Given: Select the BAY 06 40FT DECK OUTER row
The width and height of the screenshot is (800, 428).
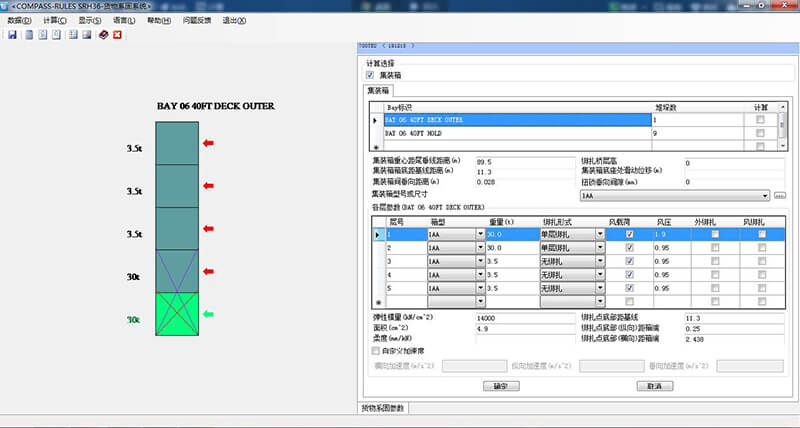Looking at the screenshot, I should (517, 120).
